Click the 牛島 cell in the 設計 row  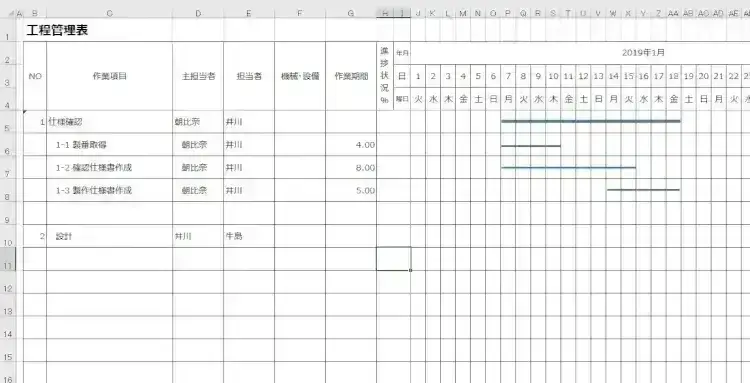249,236
